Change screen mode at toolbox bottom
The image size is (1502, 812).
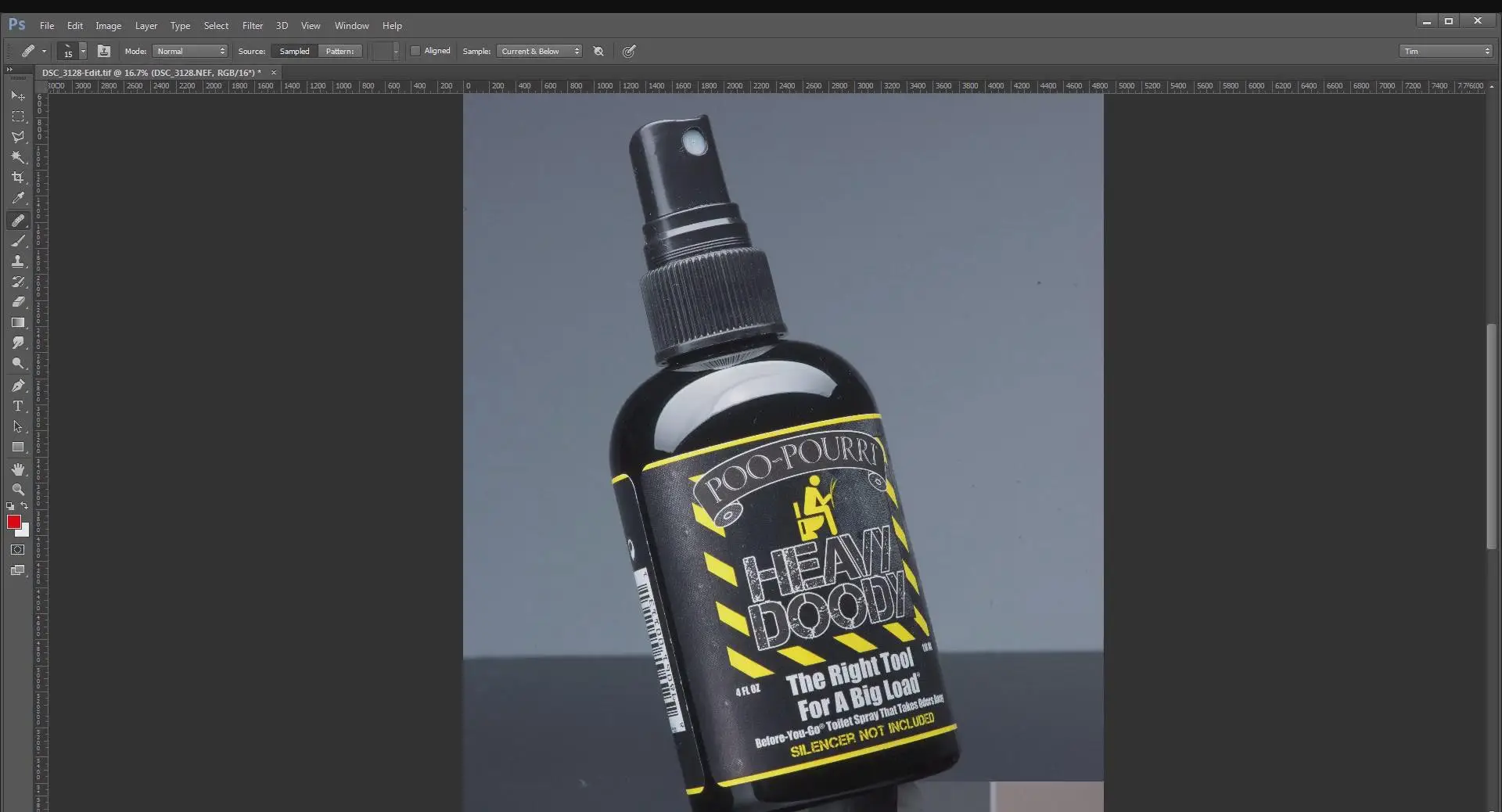tap(17, 570)
